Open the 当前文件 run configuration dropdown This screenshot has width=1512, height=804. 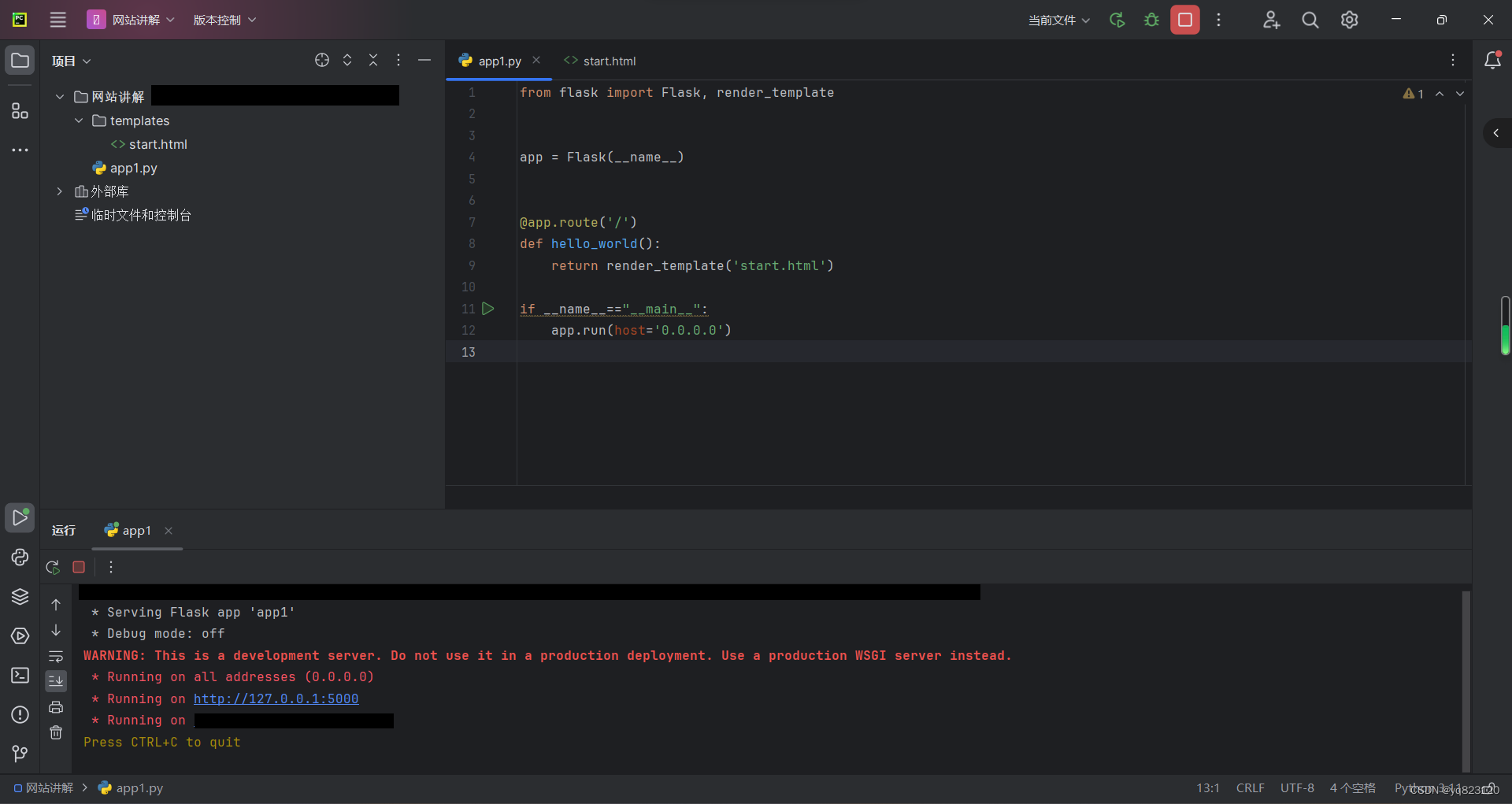point(1059,20)
